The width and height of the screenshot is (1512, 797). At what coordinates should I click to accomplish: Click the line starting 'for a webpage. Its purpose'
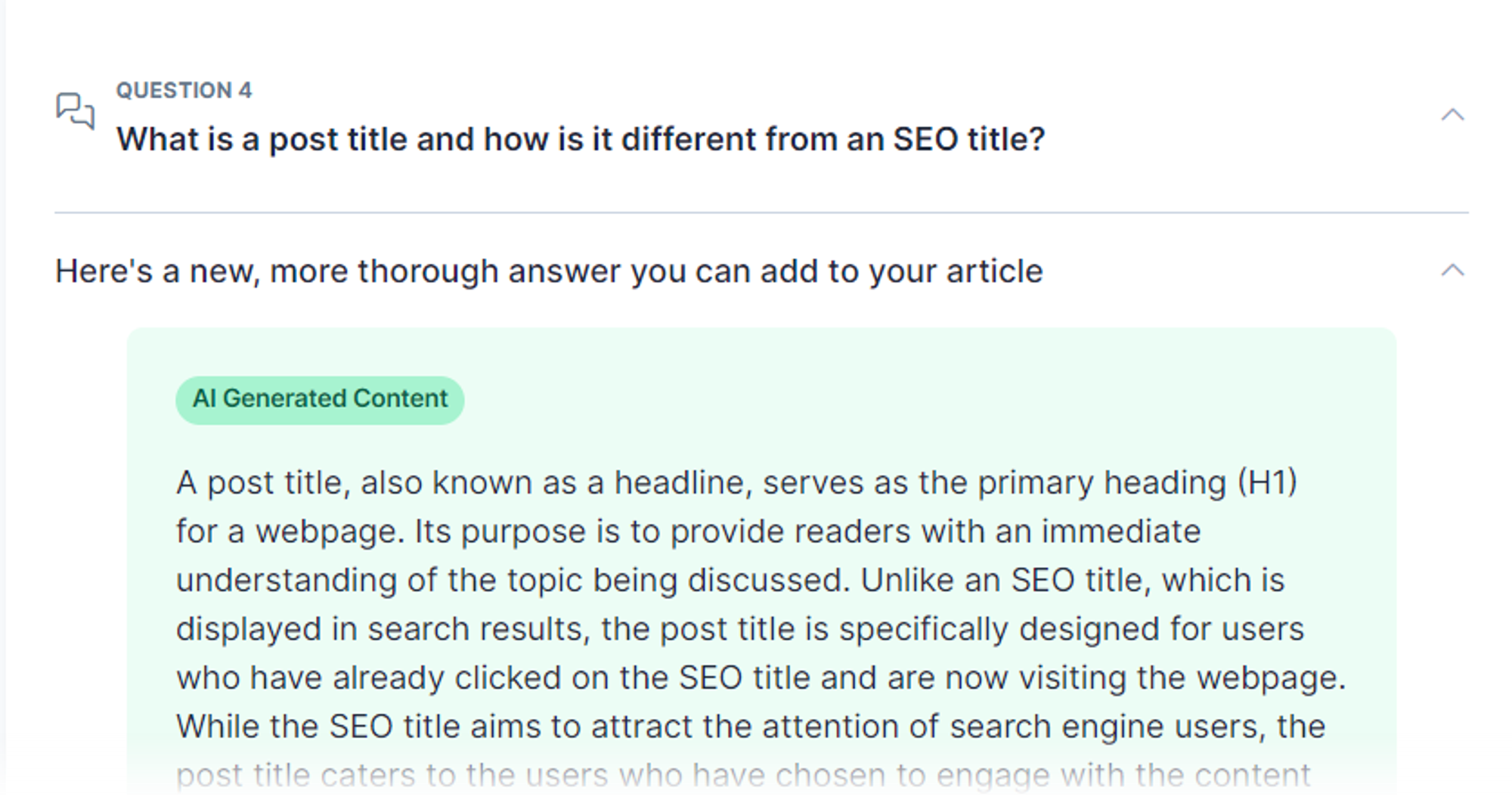point(688,532)
